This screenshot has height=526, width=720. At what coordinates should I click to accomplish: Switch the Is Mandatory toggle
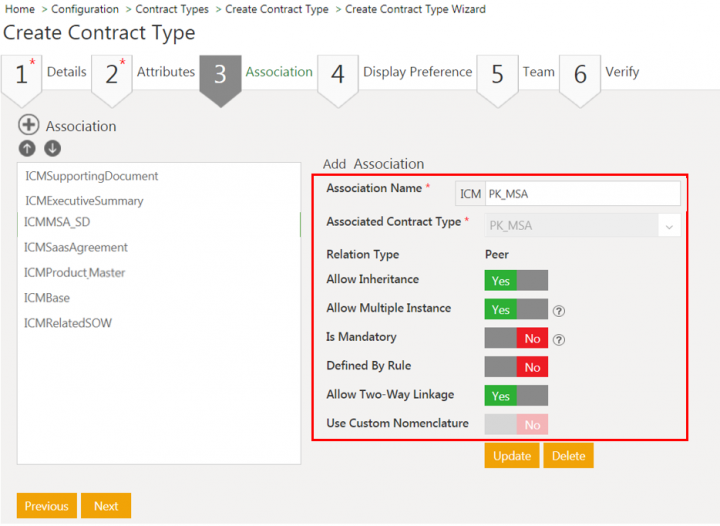coord(516,339)
